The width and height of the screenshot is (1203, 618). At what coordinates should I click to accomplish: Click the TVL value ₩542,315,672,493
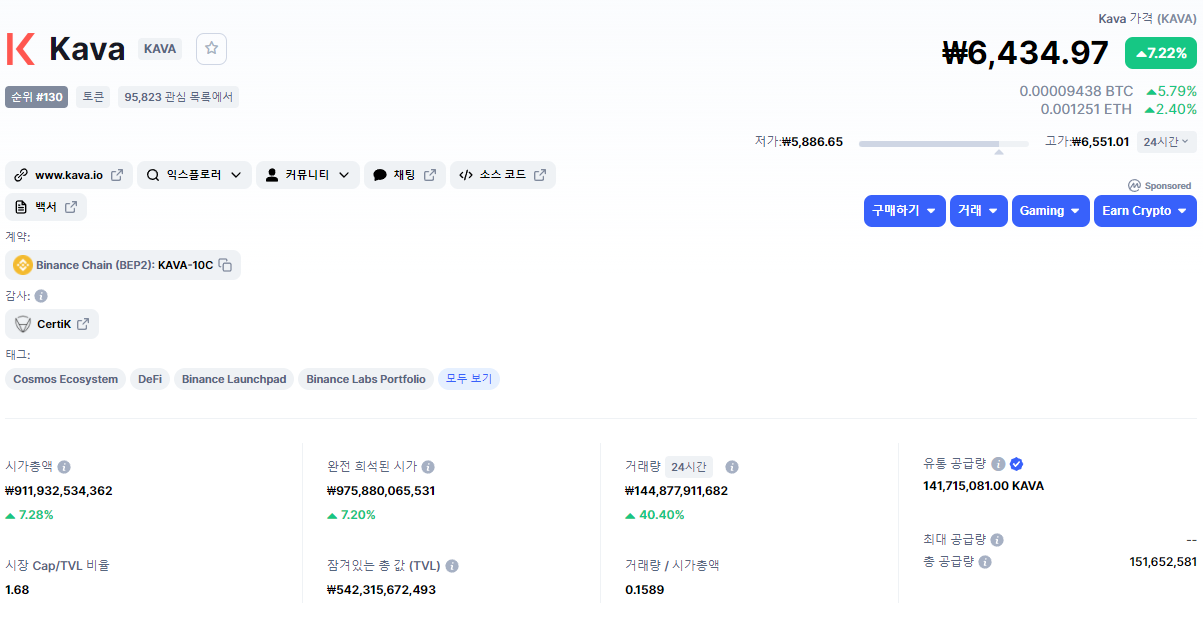[381, 590]
